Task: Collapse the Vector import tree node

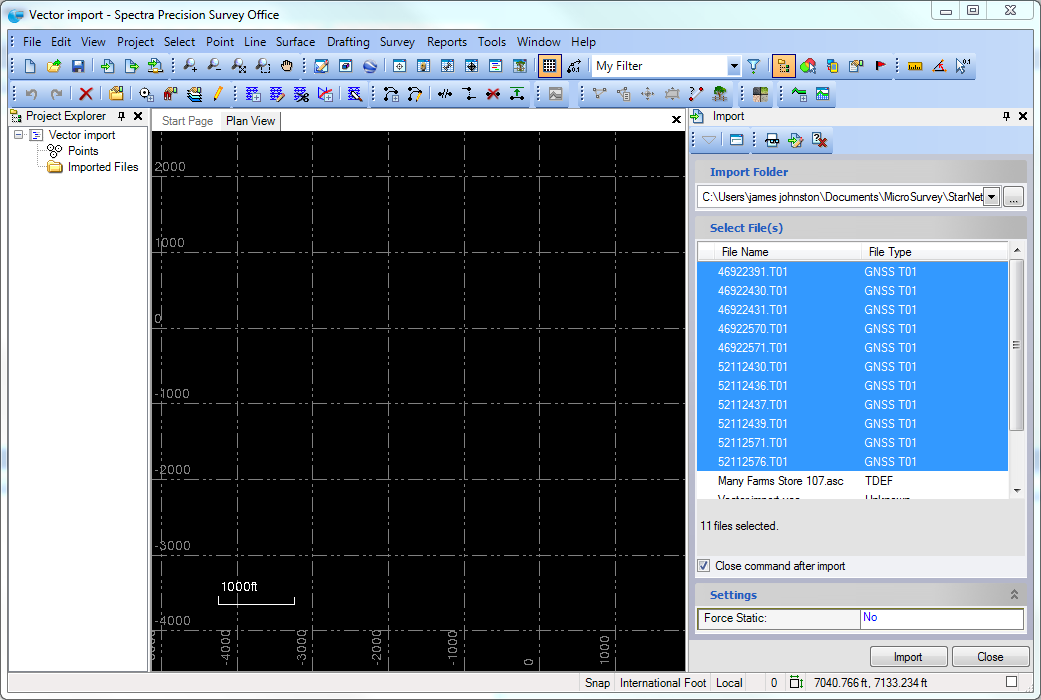Action: pos(18,135)
